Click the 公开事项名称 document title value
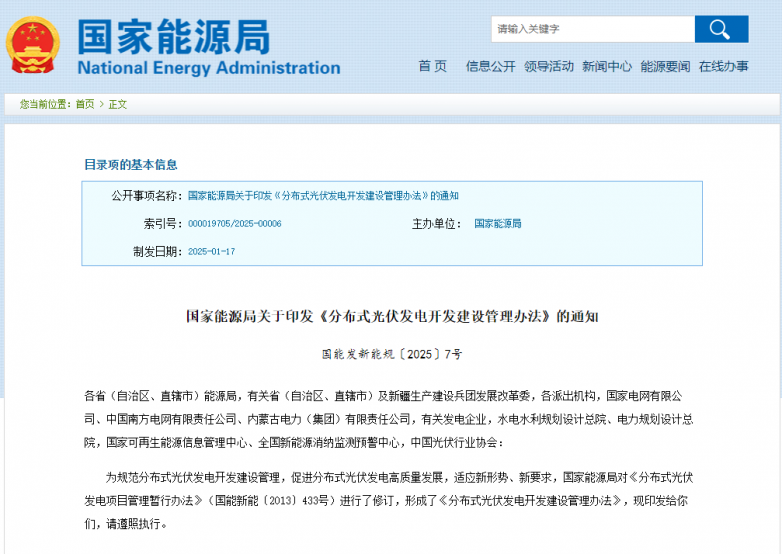782x554 pixels. pos(323,196)
